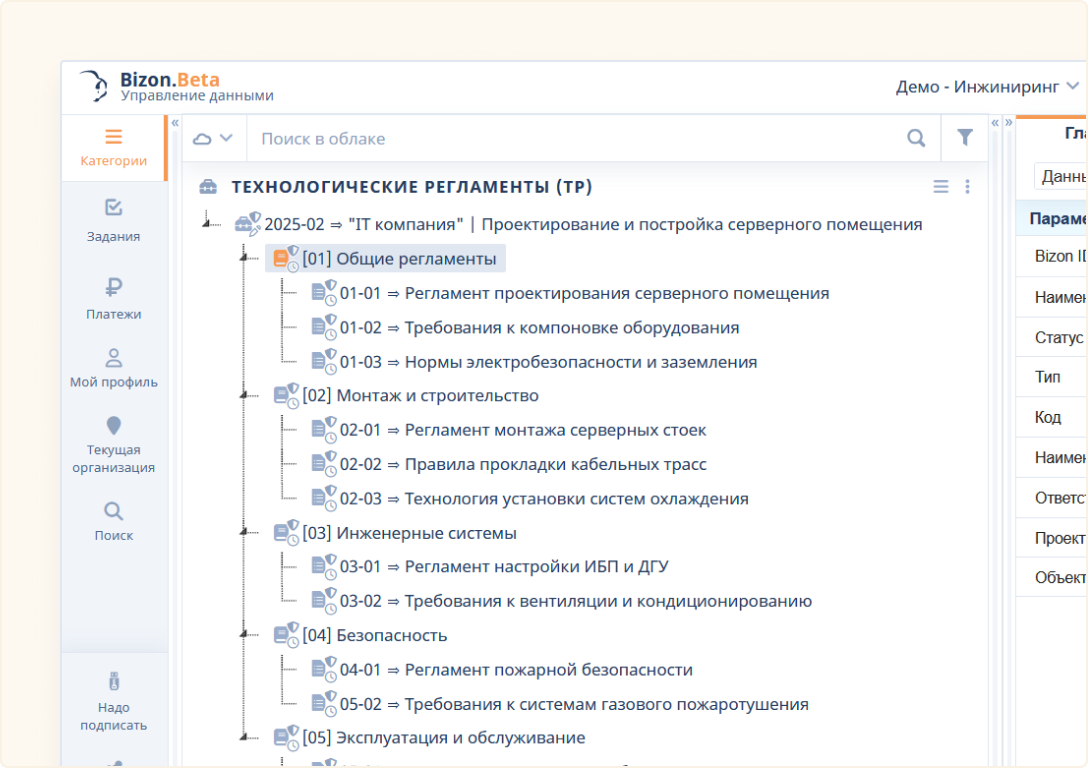This screenshot has width=1088, height=768.
Task: Open the three-dot menu near tree header
Action: point(966,186)
